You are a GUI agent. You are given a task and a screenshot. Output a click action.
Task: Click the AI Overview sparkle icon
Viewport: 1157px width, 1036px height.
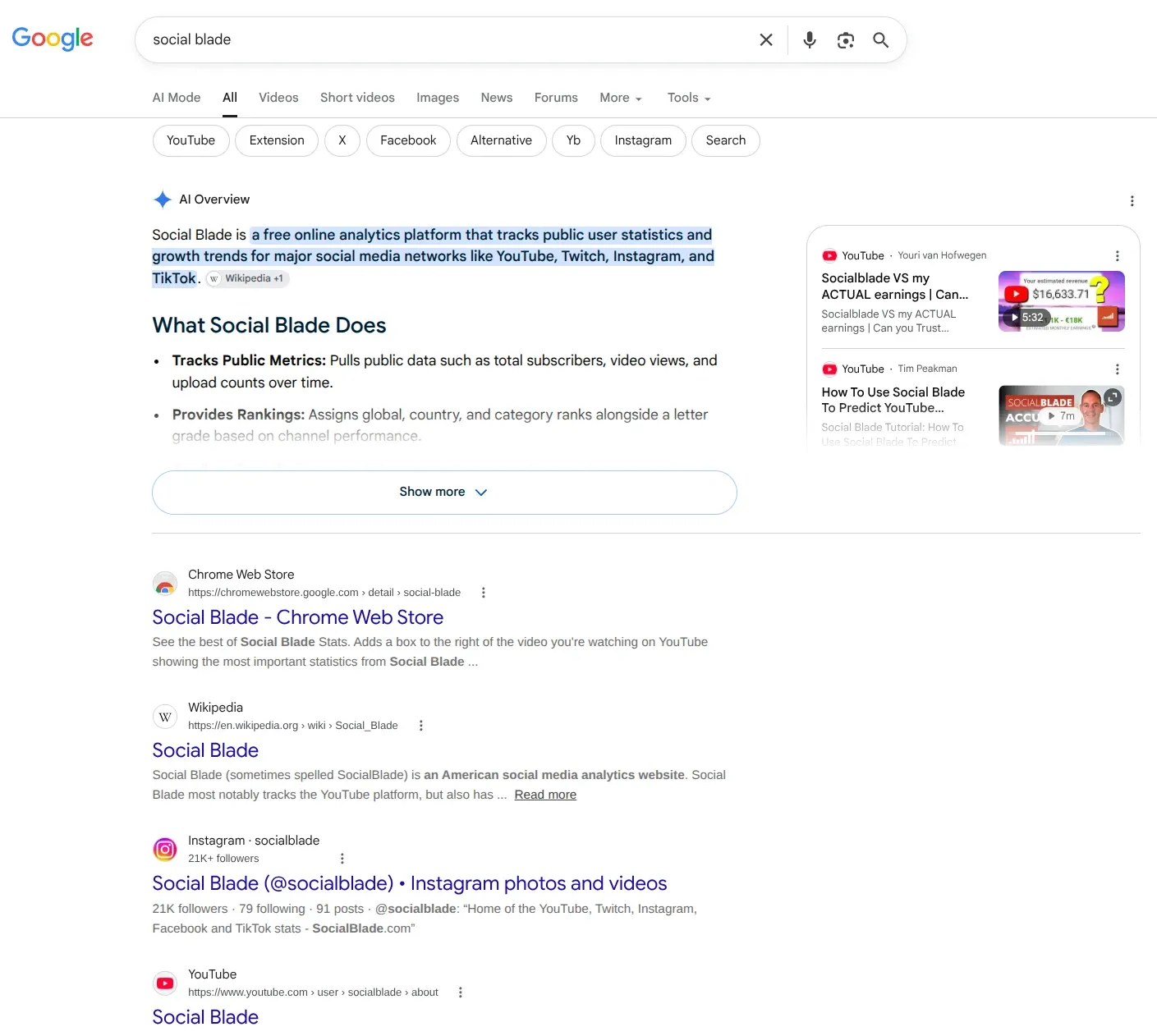(x=163, y=199)
